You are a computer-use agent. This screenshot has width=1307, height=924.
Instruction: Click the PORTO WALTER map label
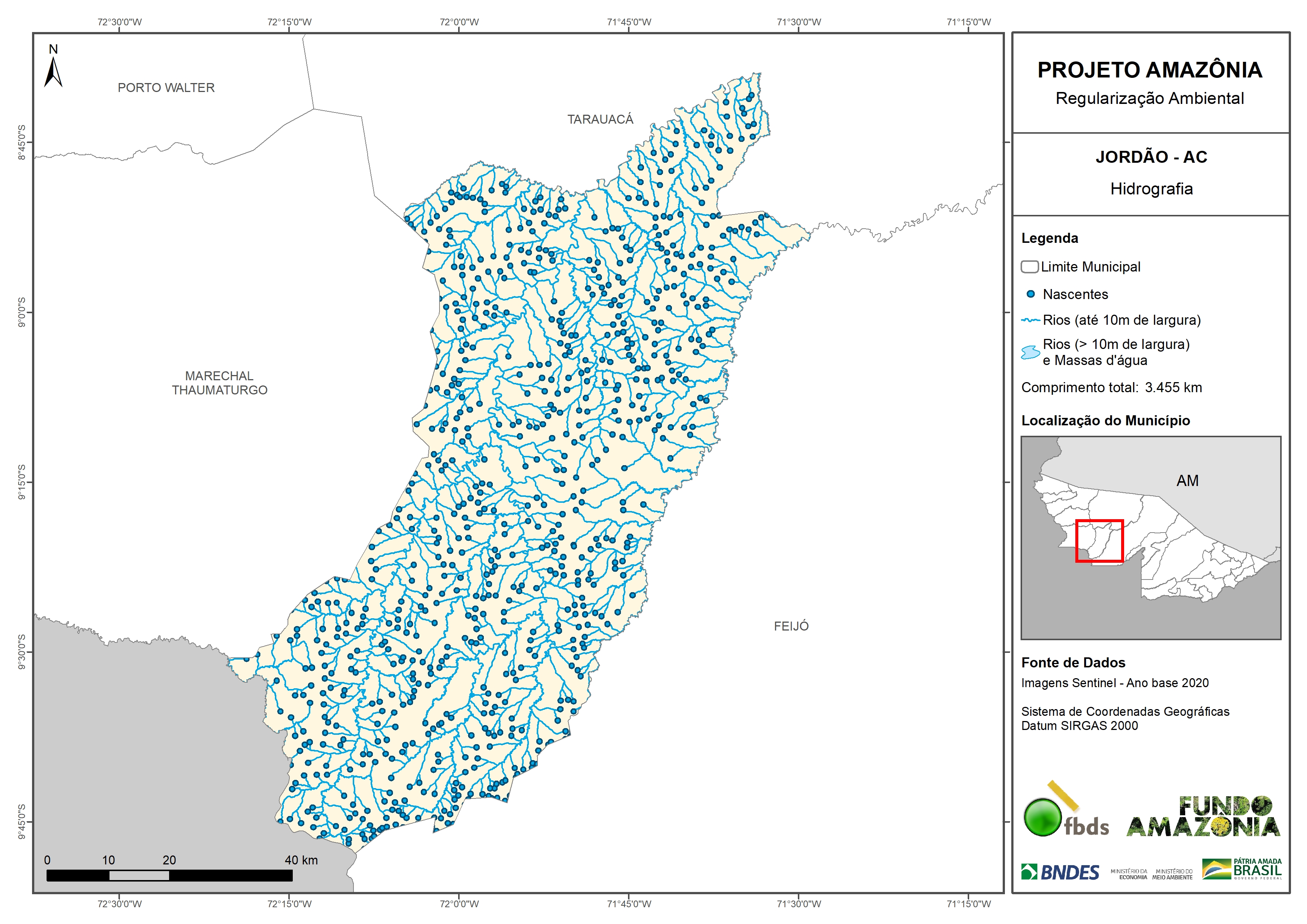click(x=166, y=88)
